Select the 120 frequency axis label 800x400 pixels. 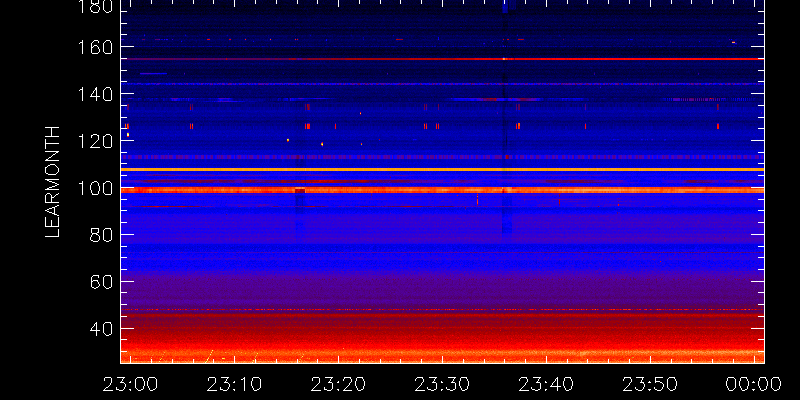(95, 141)
